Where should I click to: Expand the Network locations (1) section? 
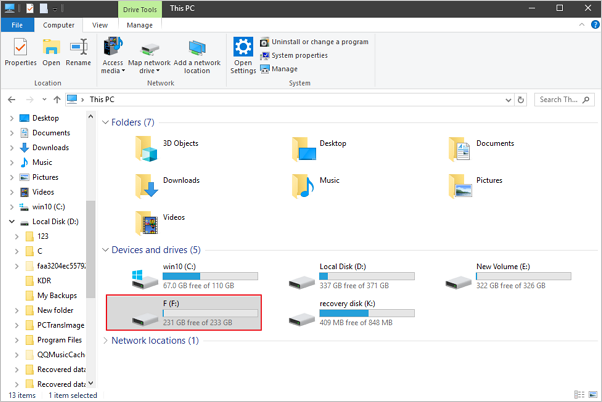[x=107, y=341]
